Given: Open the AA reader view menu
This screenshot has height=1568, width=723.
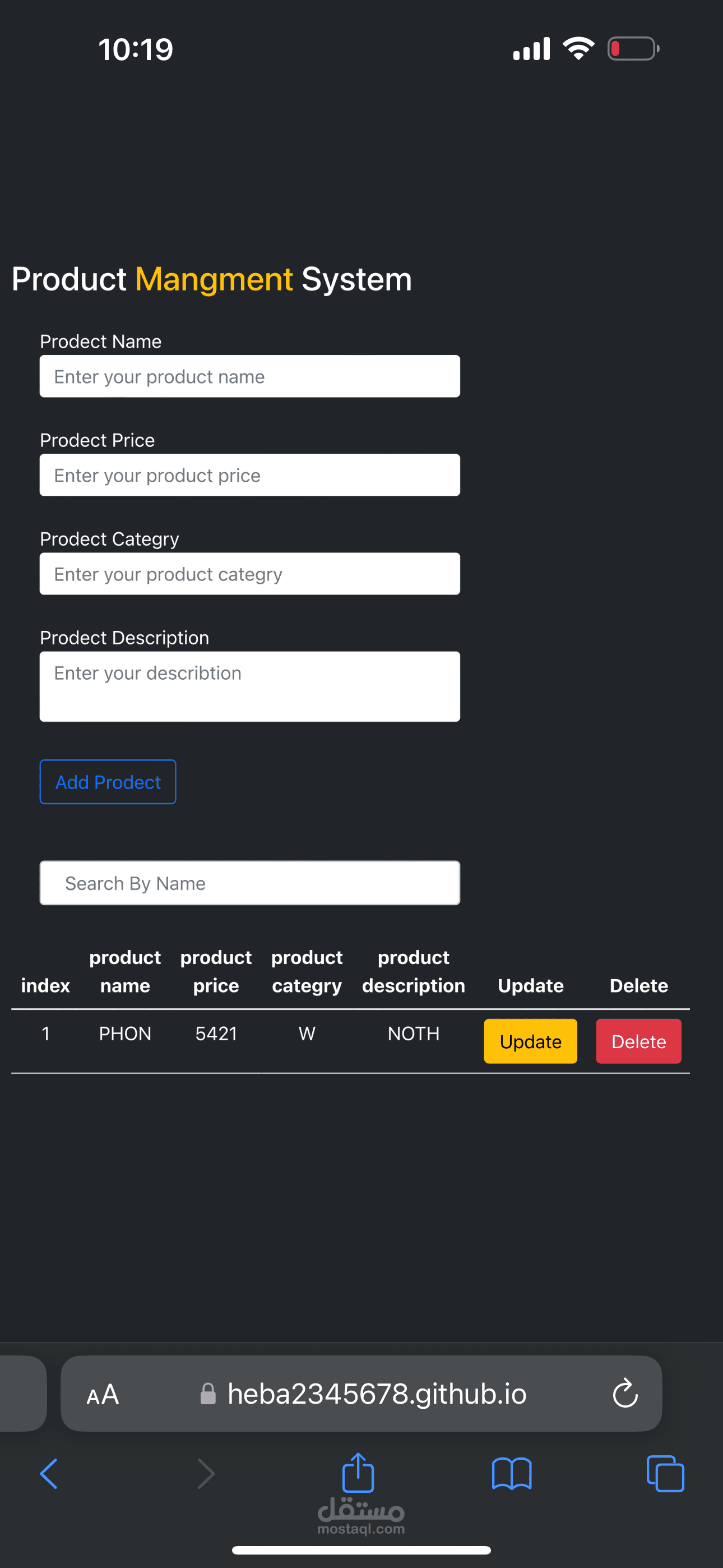Looking at the screenshot, I should tap(102, 1395).
